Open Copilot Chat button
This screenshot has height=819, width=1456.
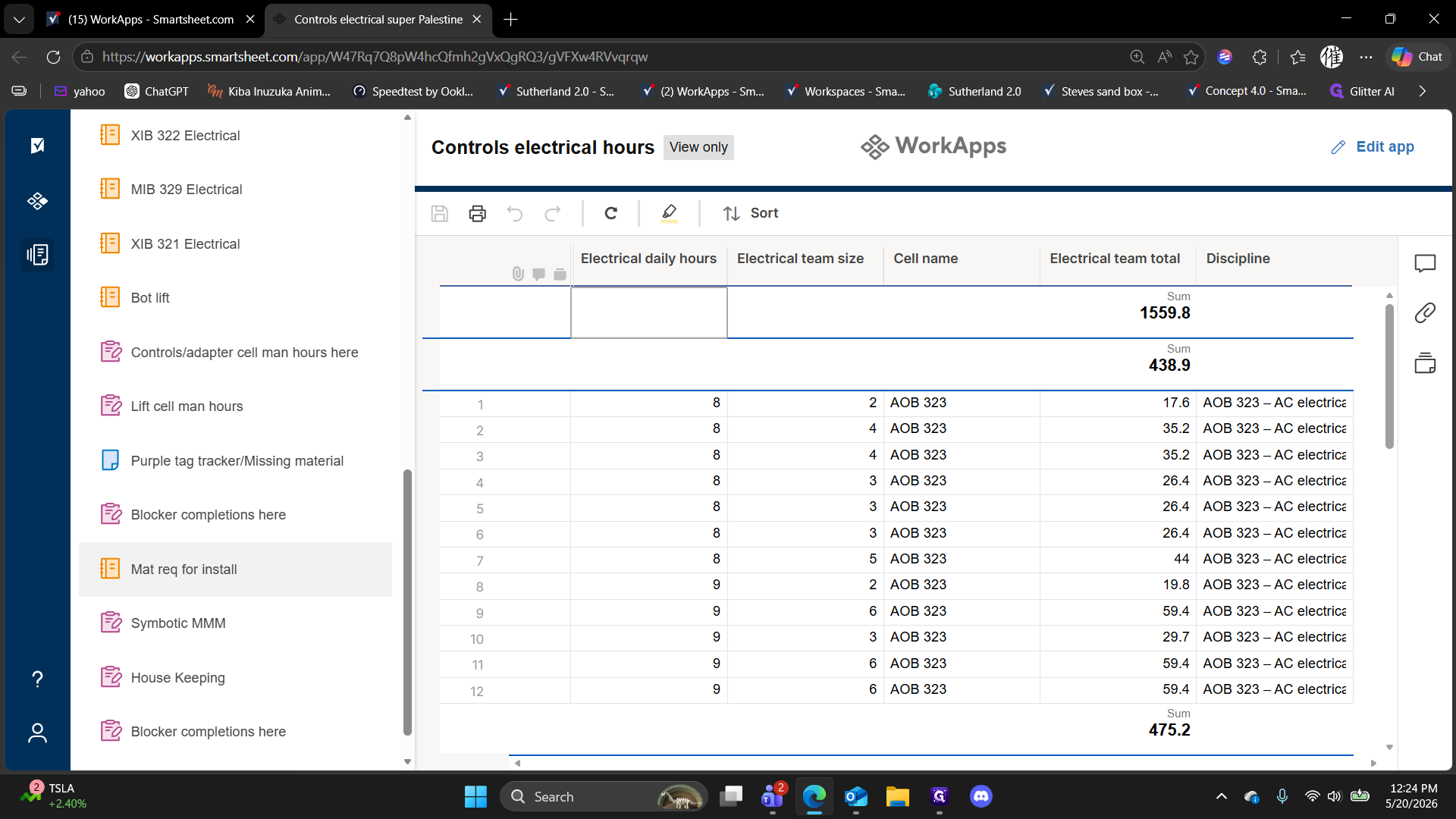[1417, 57]
